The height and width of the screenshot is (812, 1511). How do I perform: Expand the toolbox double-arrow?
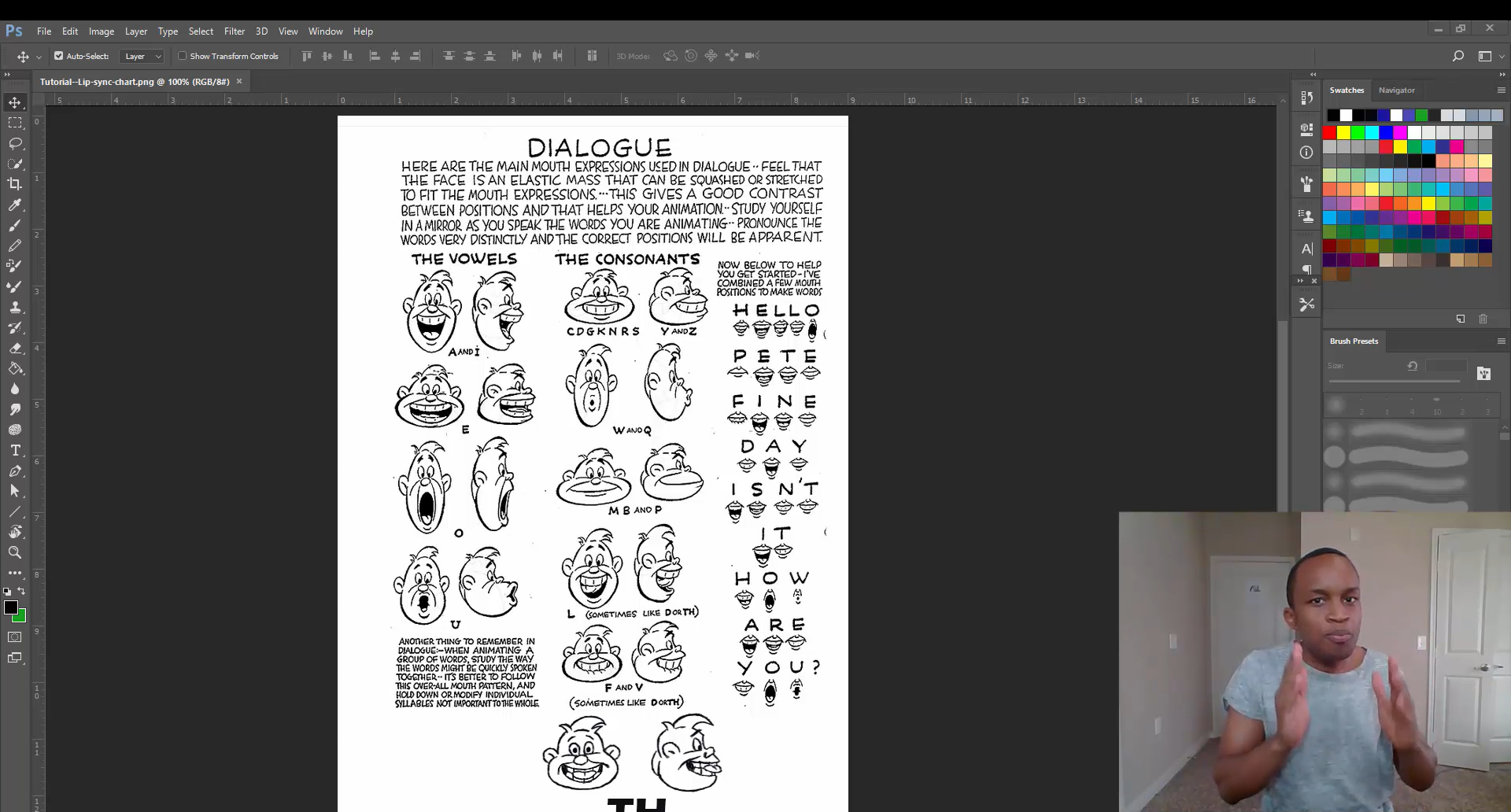coord(7,74)
